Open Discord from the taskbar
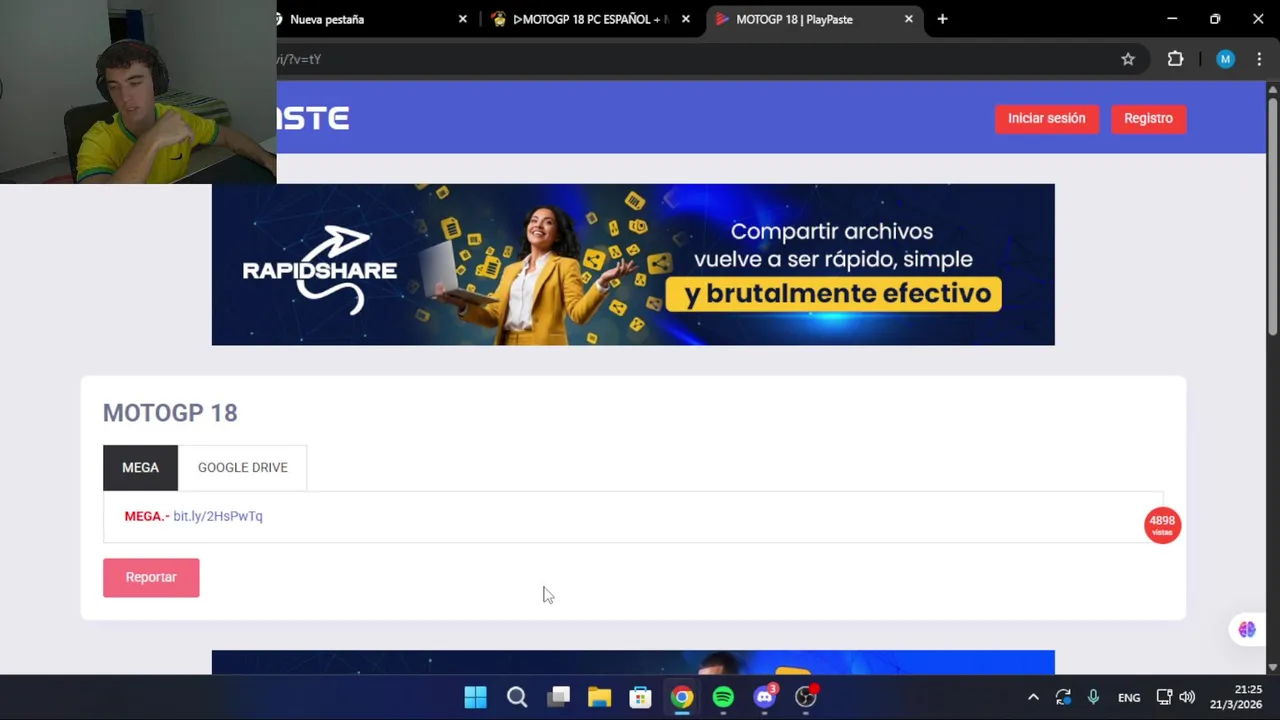This screenshot has height=720, width=1280. 765,697
